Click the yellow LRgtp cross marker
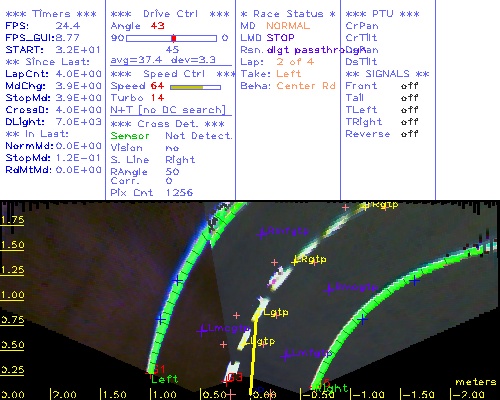Viewport: 500px width, 400px height. click(295, 261)
